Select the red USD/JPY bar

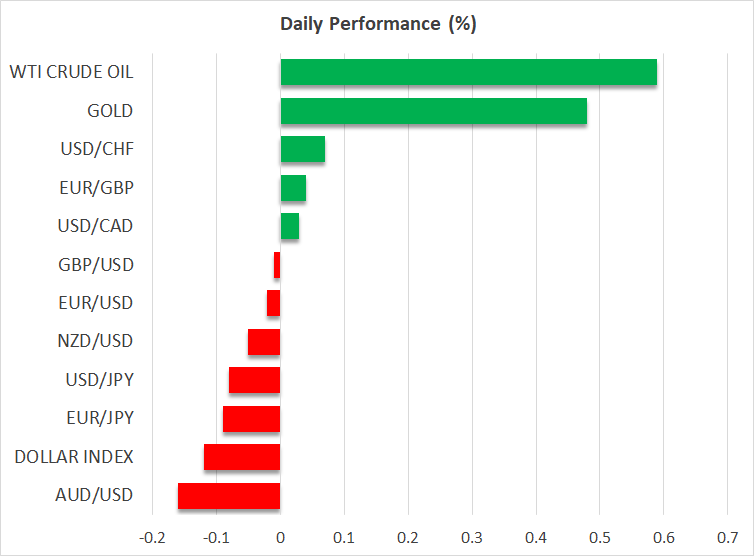pos(254,381)
